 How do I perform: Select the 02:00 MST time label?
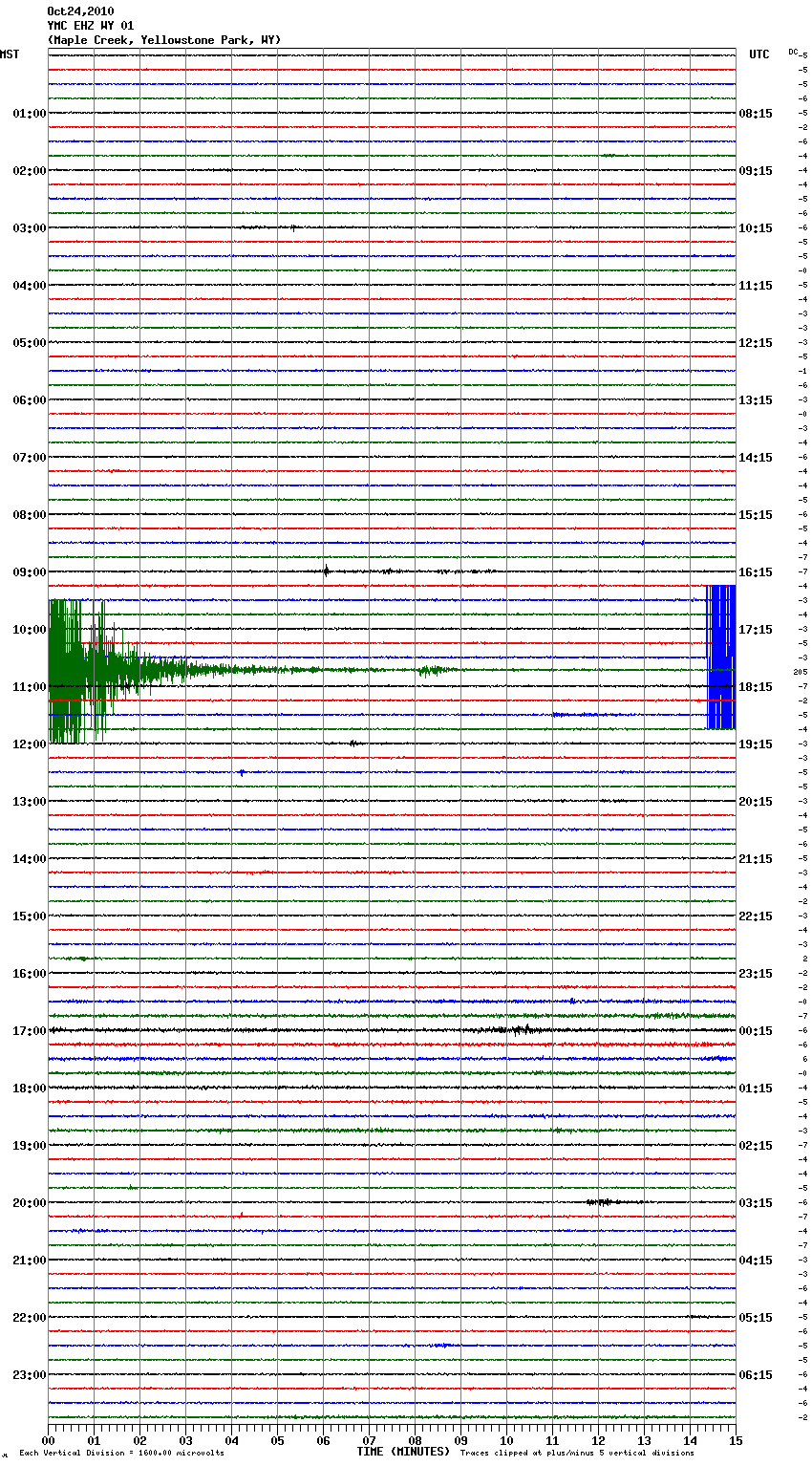[29, 171]
